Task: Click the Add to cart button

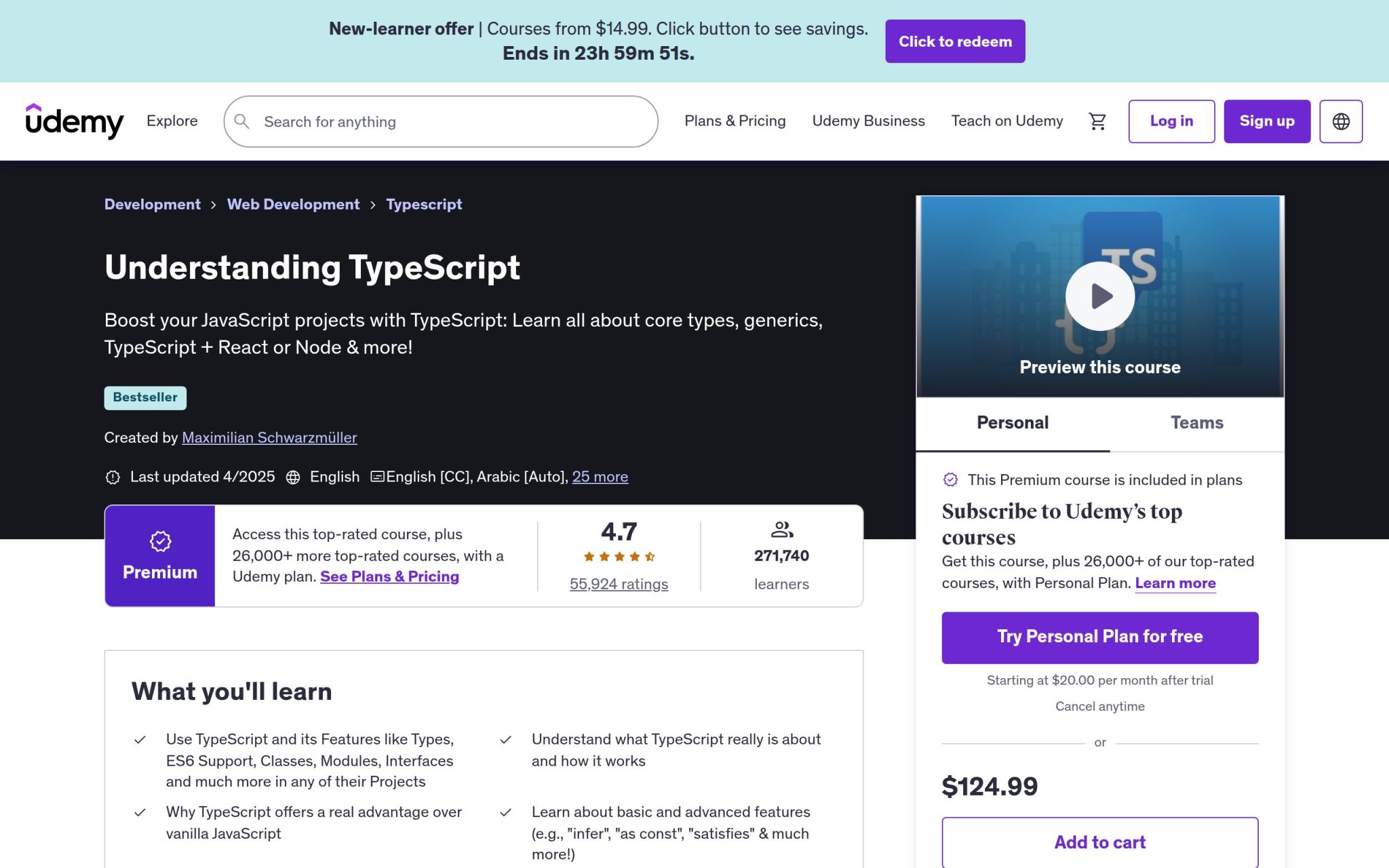Action: 1099,842
